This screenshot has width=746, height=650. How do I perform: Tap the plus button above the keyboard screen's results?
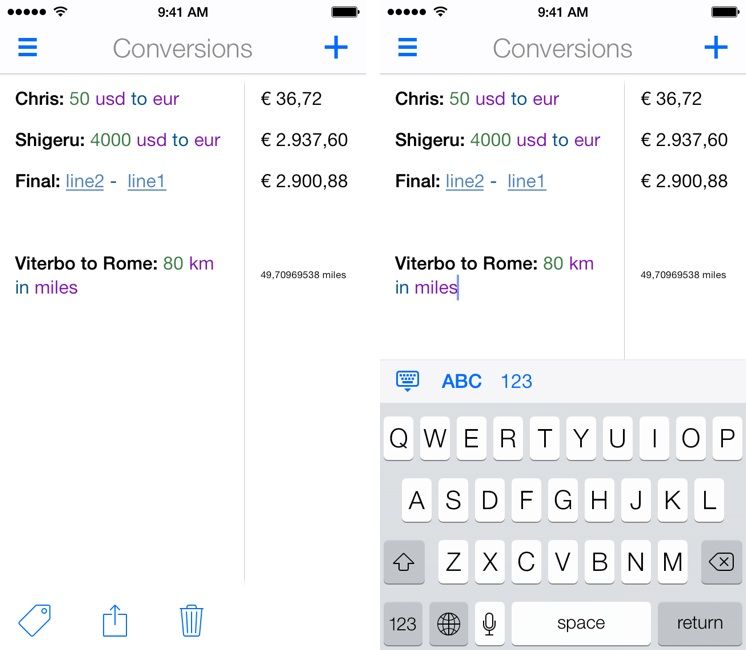(716, 48)
